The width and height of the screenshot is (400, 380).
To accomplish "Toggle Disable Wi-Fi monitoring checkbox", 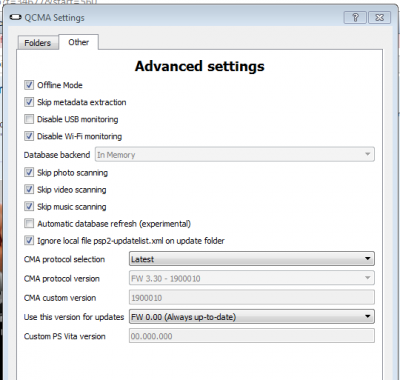I will [29, 136].
